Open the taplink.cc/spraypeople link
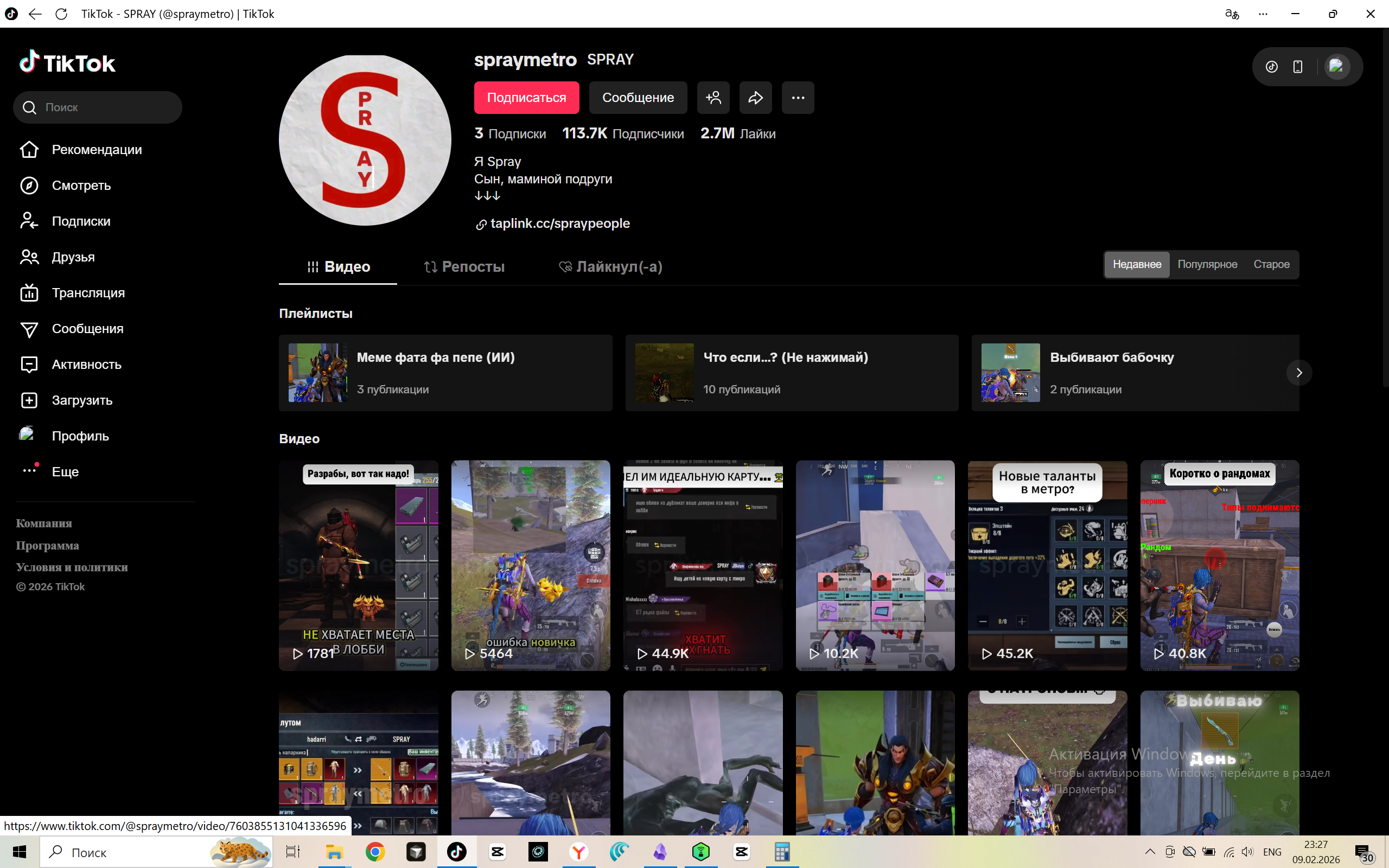This screenshot has width=1389, height=868. coord(559,224)
